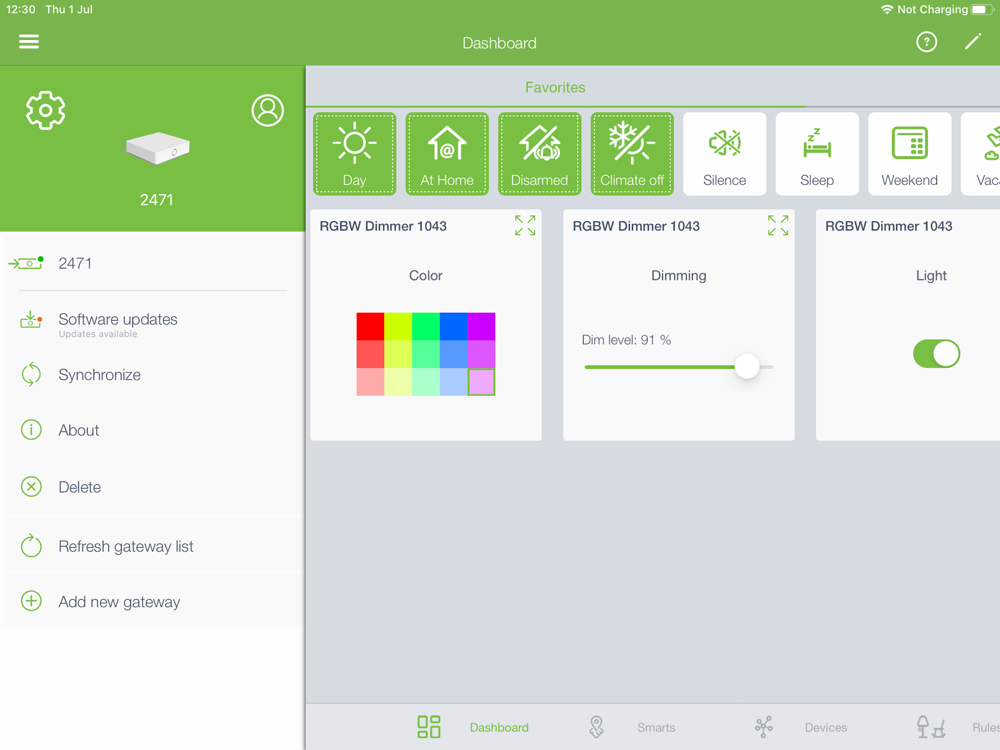Click the 'Dim level: 91 %' text
This screenshot has height=750, width=1000.
626,340
